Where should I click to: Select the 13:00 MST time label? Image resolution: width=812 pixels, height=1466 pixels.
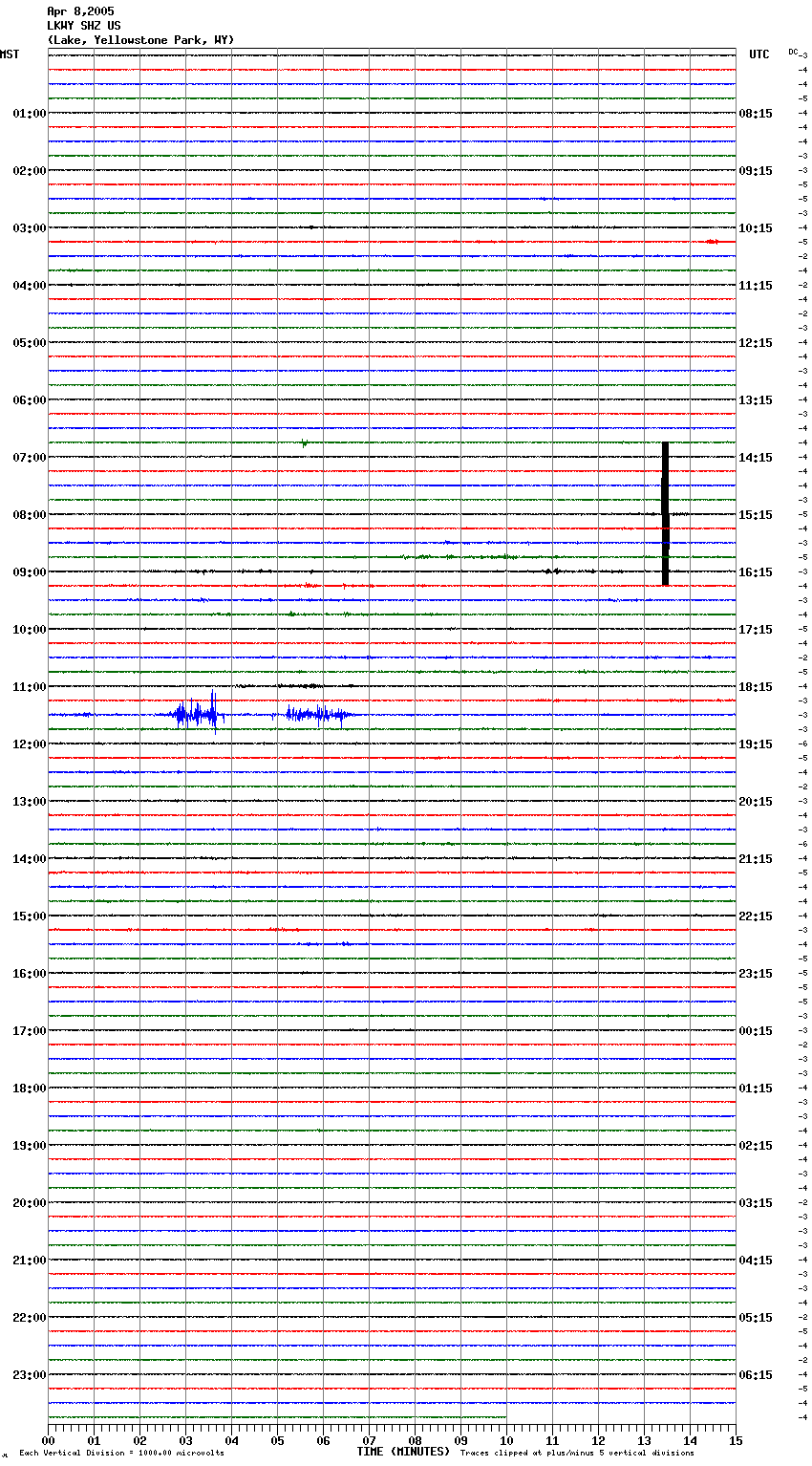29,802
